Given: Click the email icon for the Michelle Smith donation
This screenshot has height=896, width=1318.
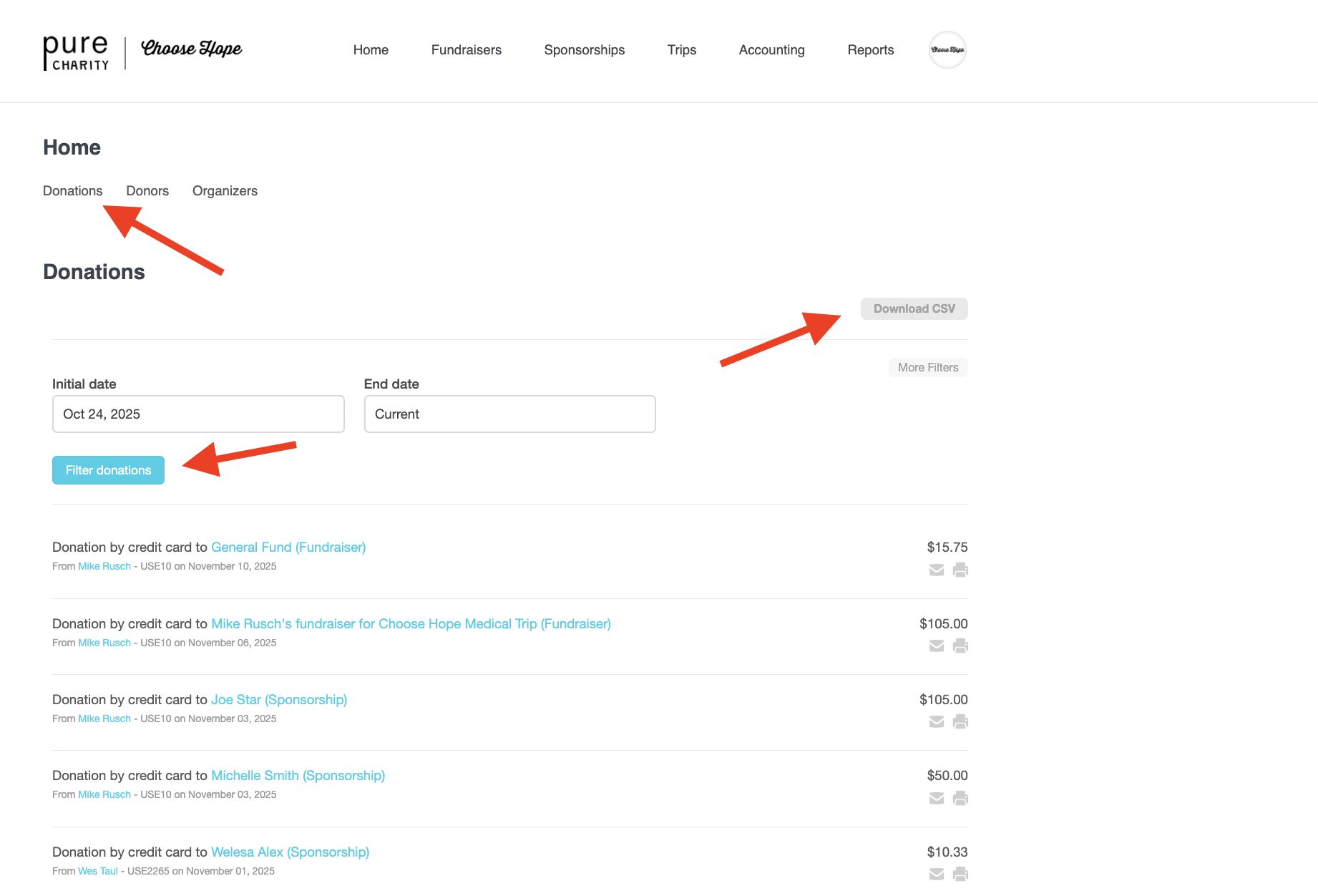Looking at the screenshot, I should (936, 798).
